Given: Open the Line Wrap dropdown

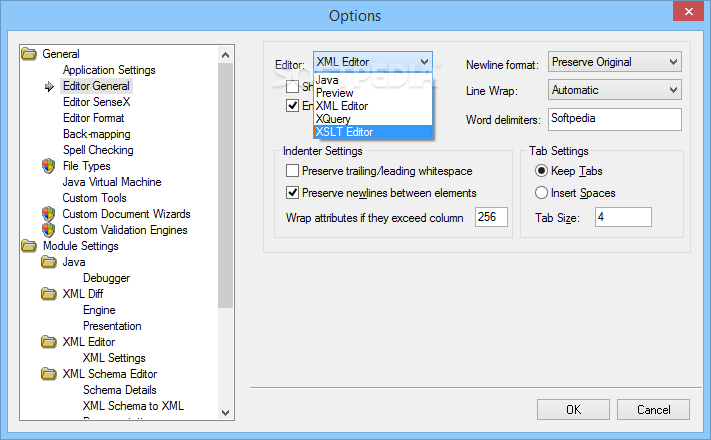Looking at the screenshot, I should click(x=614, y=90).
